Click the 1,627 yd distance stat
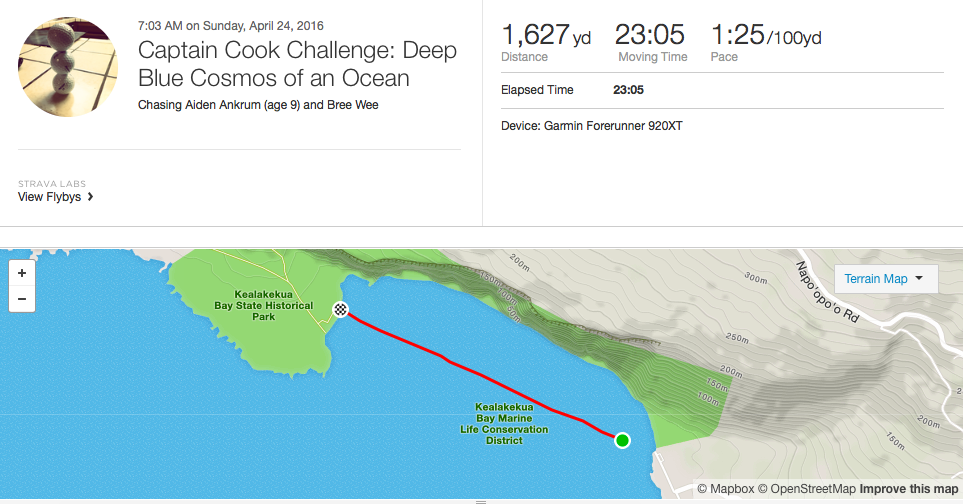963x504 pixels. (545, 38)
